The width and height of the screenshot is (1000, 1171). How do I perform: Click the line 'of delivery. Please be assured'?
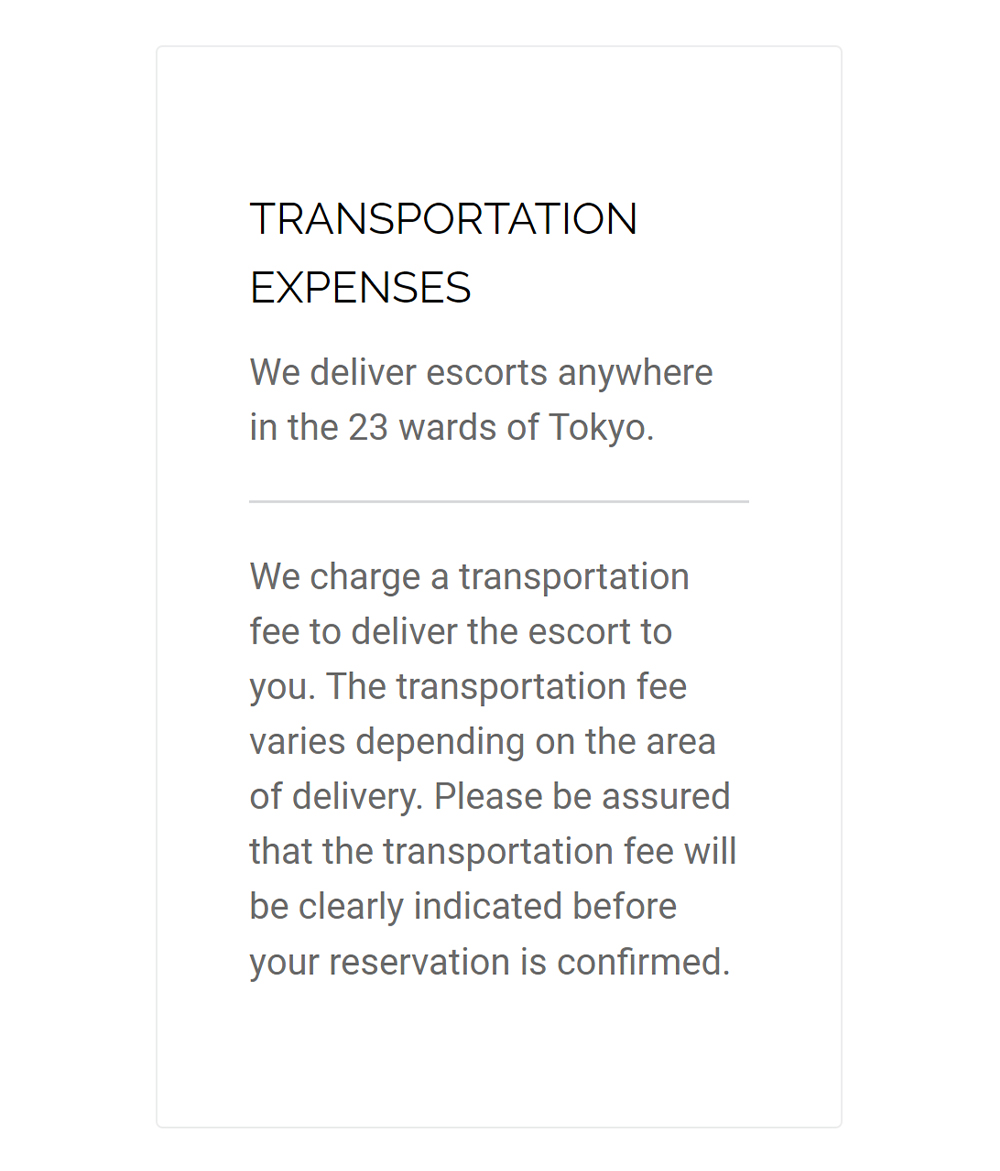click(x=490, y=796)
